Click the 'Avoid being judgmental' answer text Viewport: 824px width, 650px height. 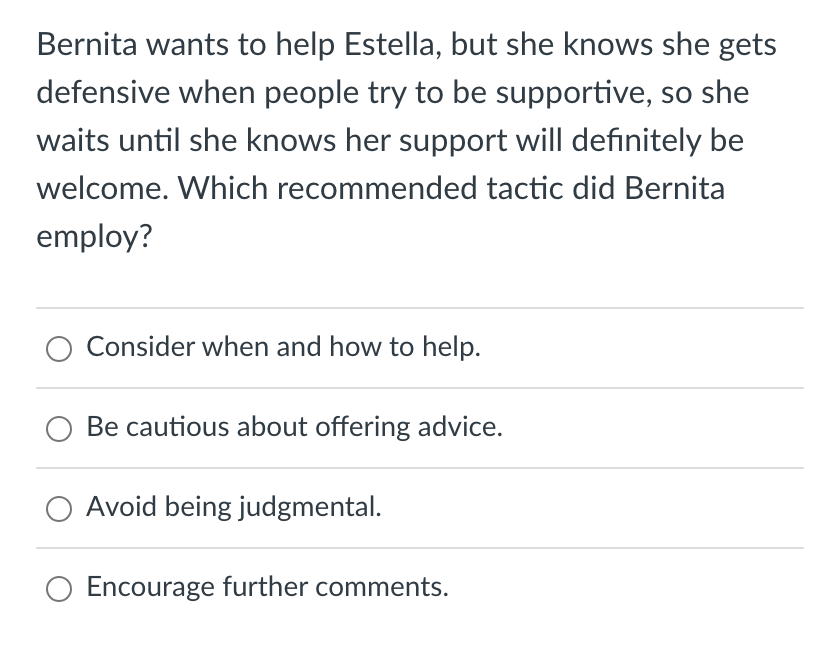(x=234, y=507)
